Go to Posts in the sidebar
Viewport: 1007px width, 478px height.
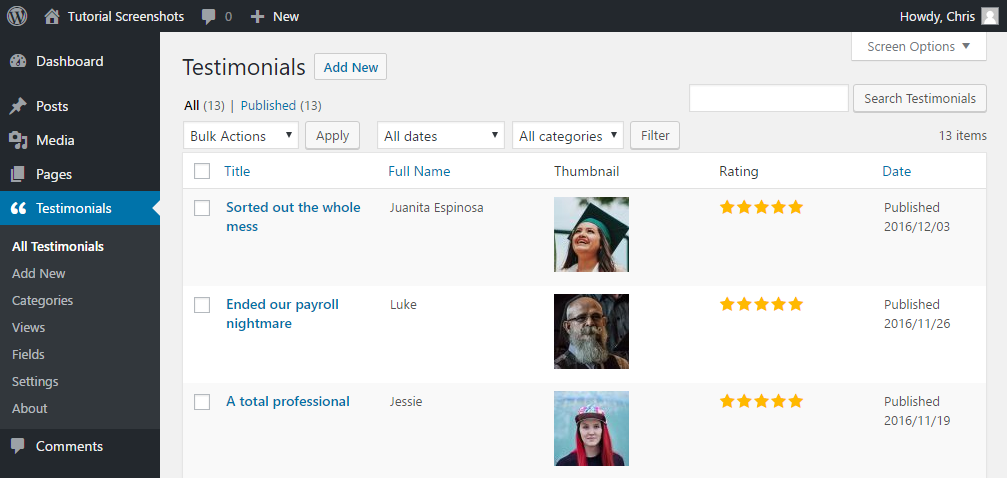(x=52, y=106)
